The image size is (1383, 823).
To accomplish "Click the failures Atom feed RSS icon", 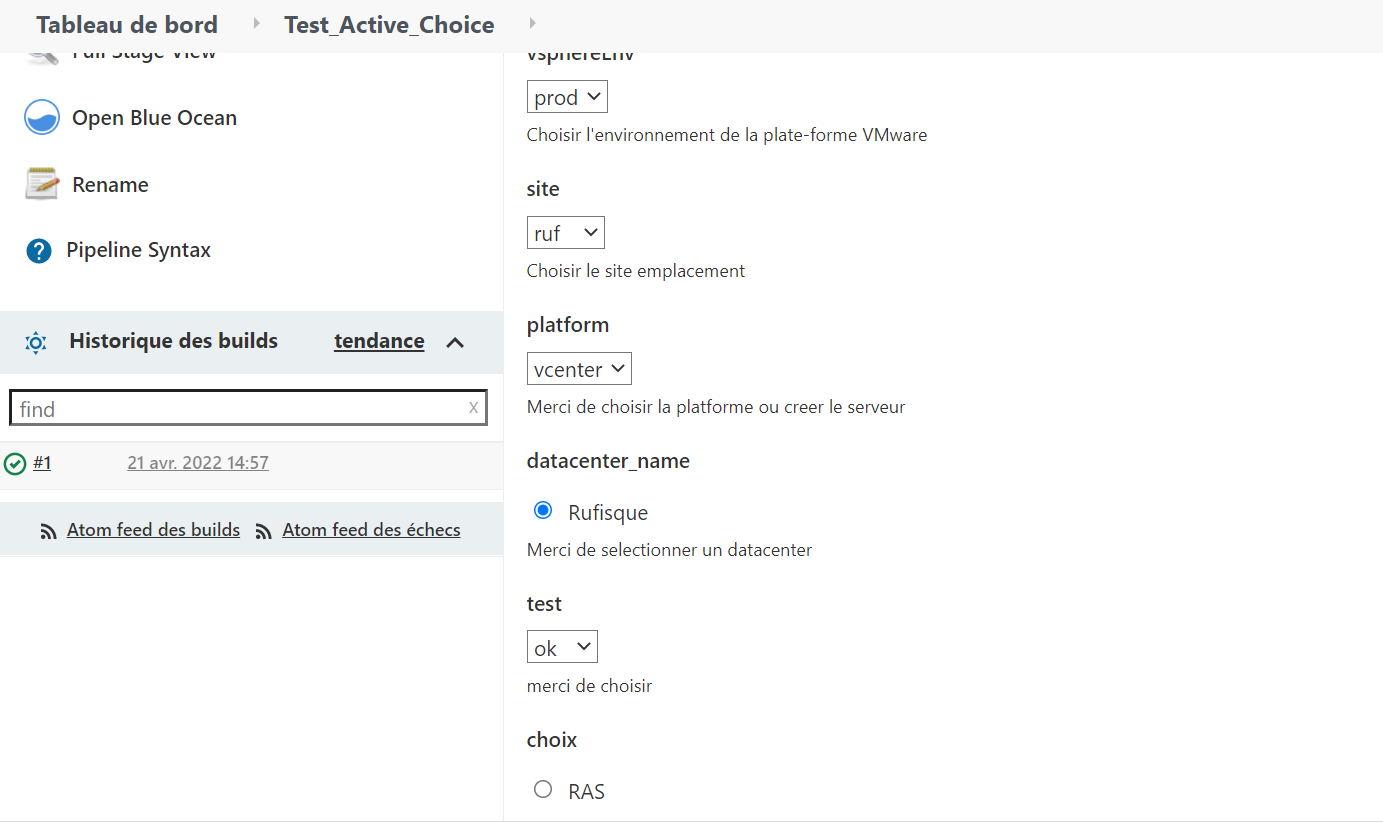I will [x=264, y=531].
